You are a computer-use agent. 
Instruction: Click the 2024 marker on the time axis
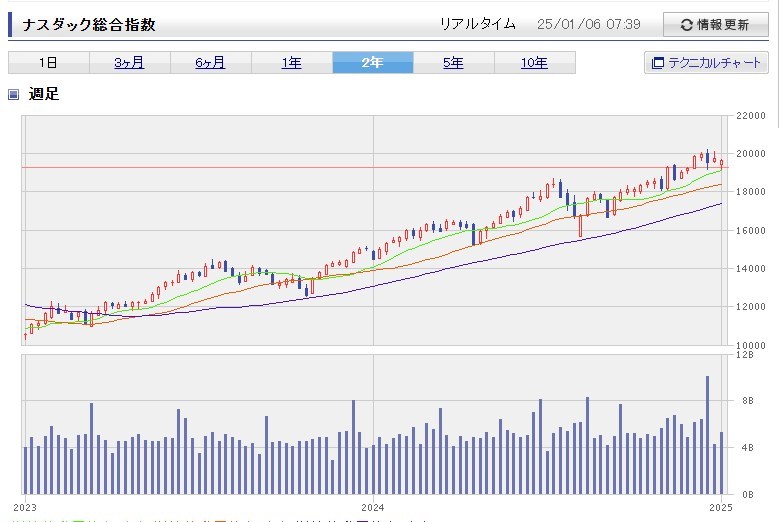tap(373, 507)
